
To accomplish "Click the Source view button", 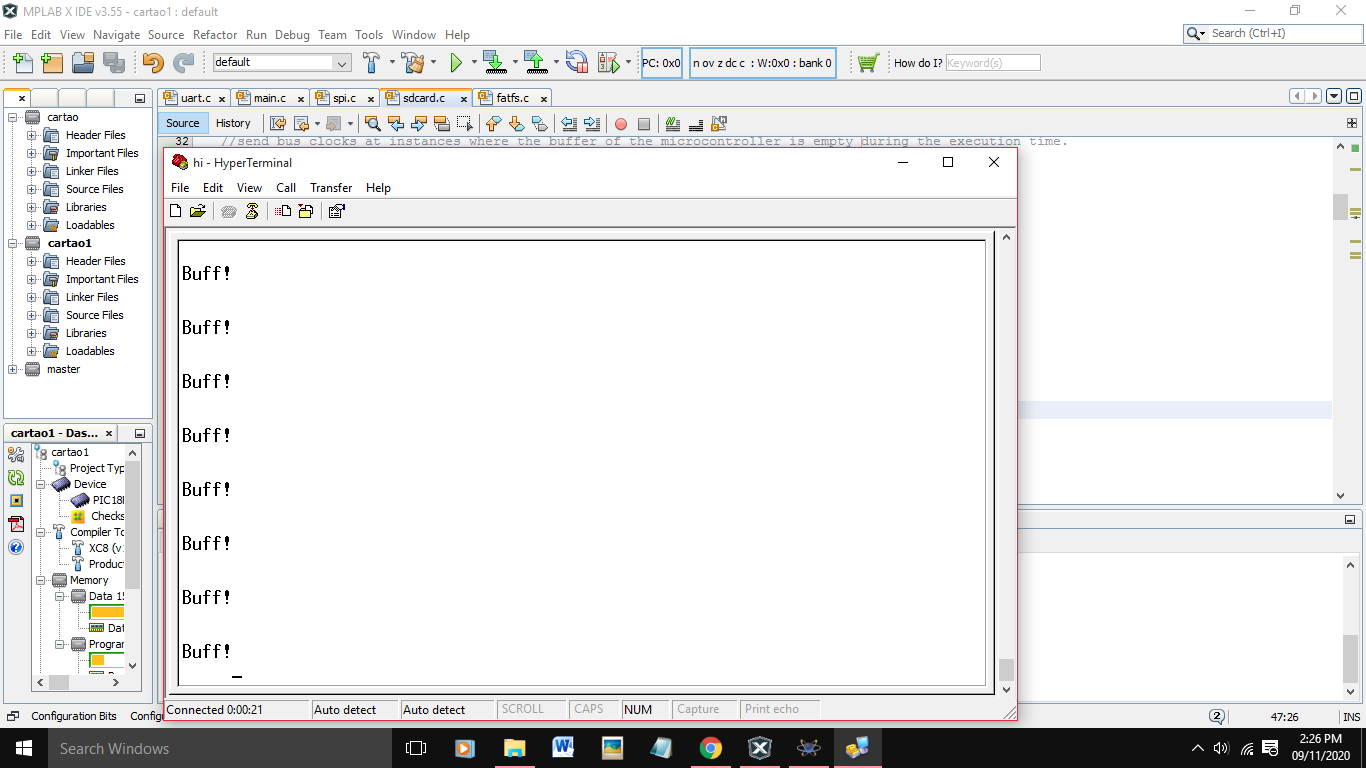I will click(x=182, y=123).
